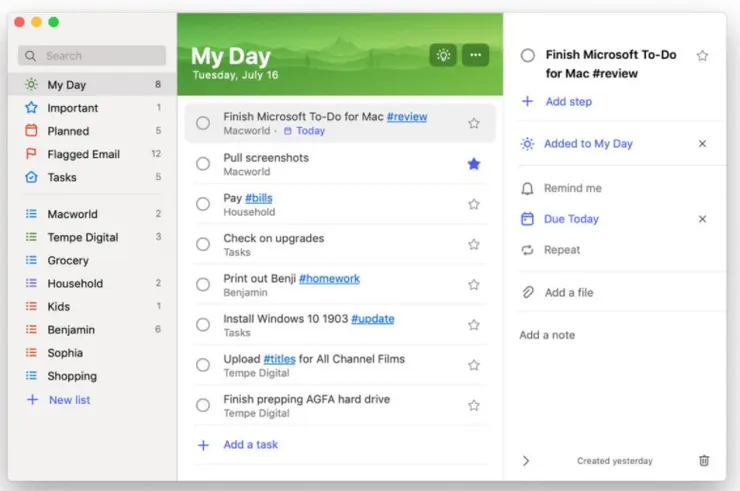The height and width of the screenshot is (491, 740).
Task: Remove task from Added to My Day
Action: click(702, 144)
